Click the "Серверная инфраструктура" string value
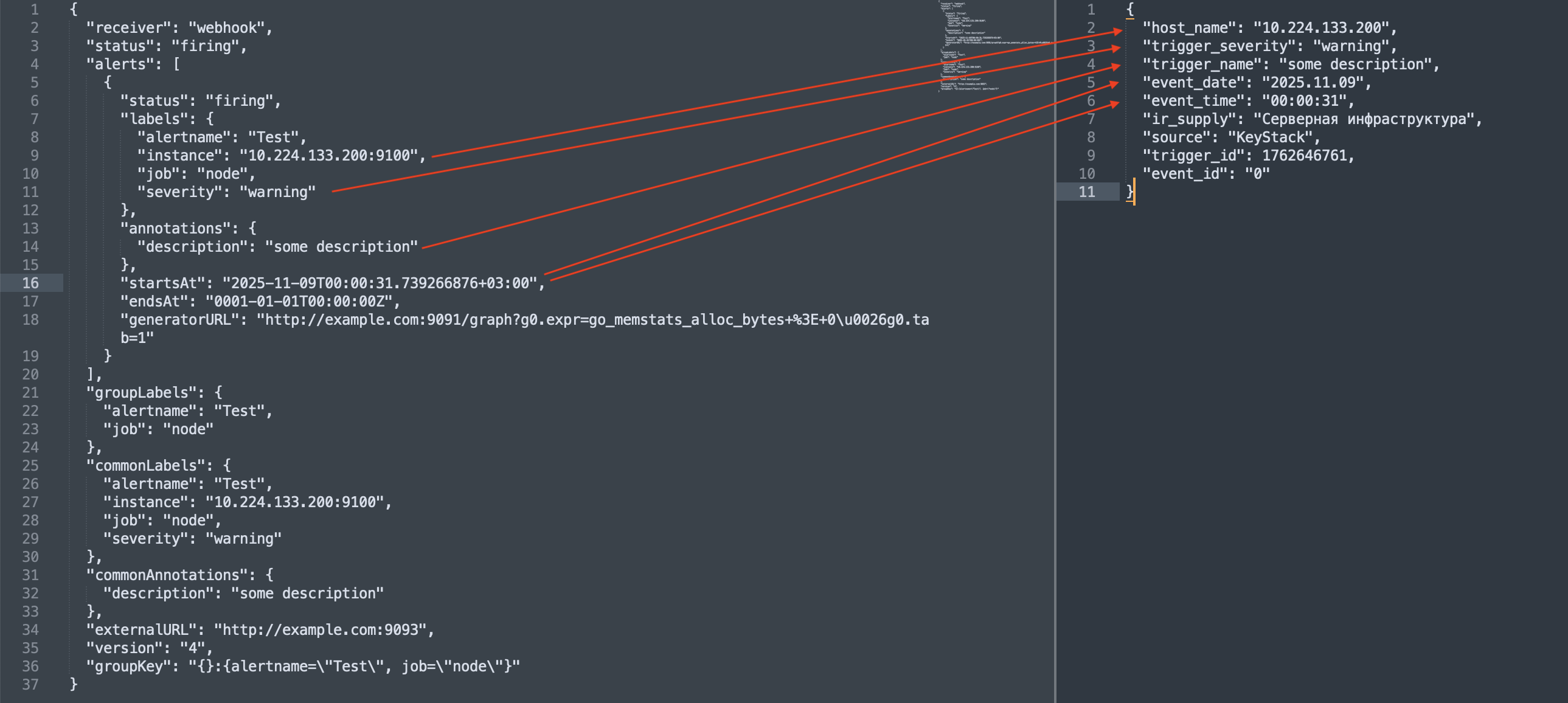 click(1363, 119)
